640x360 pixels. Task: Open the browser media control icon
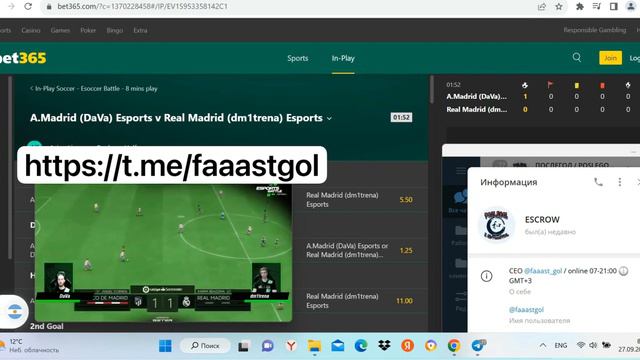click(597, 7)
